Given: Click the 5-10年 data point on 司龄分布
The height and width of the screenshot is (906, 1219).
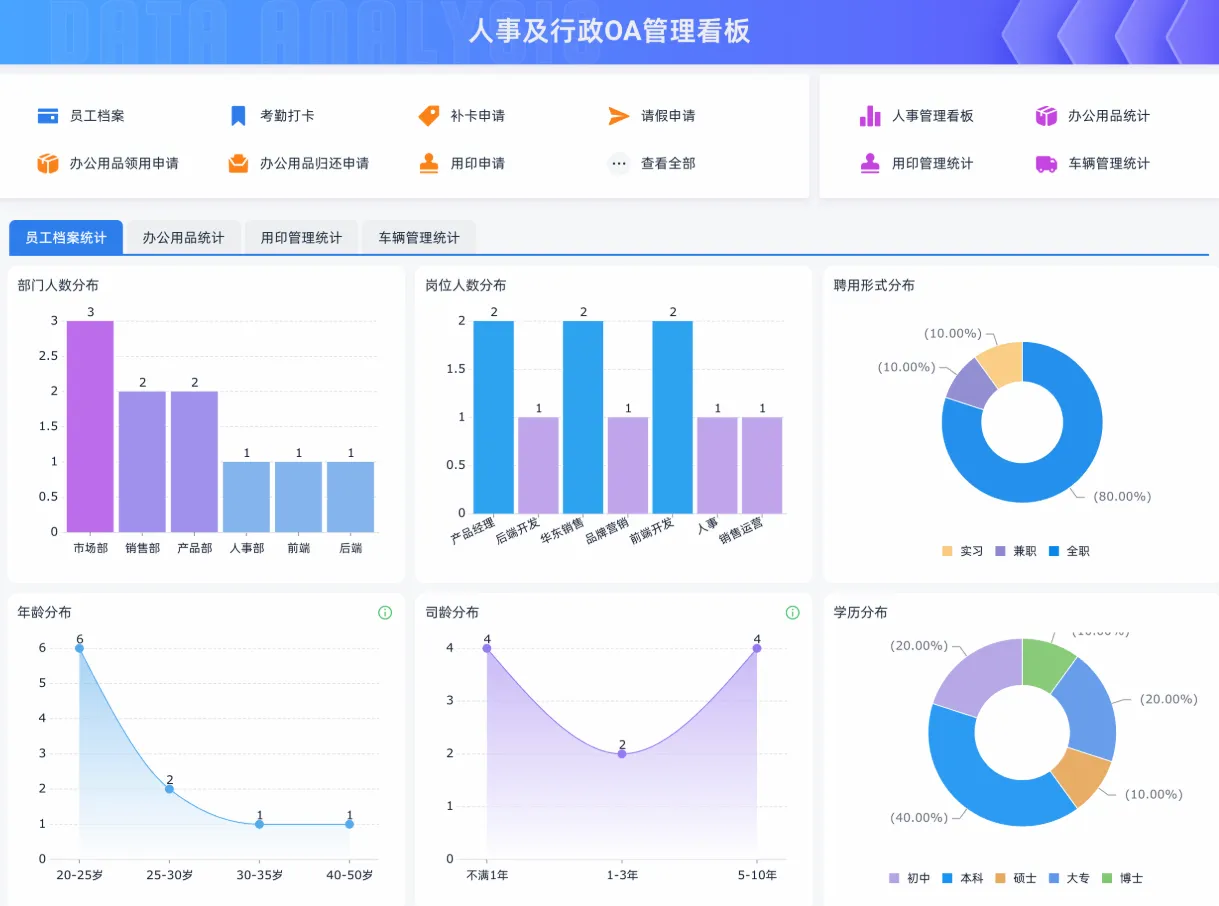Looking at the screenshot, I should 757,648.
